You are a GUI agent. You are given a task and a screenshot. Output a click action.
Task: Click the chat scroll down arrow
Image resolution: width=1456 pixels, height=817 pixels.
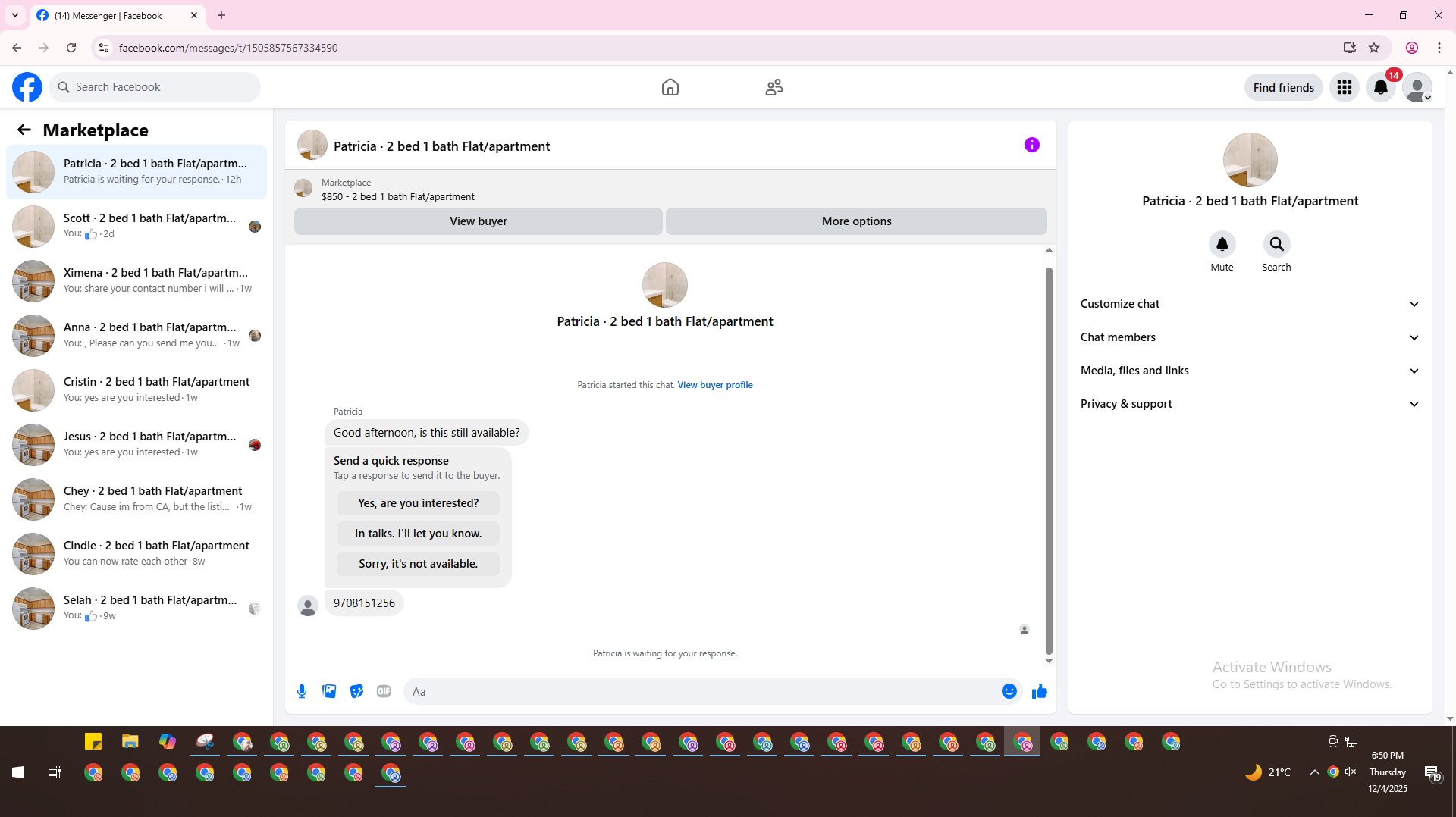pos(1049,661)
